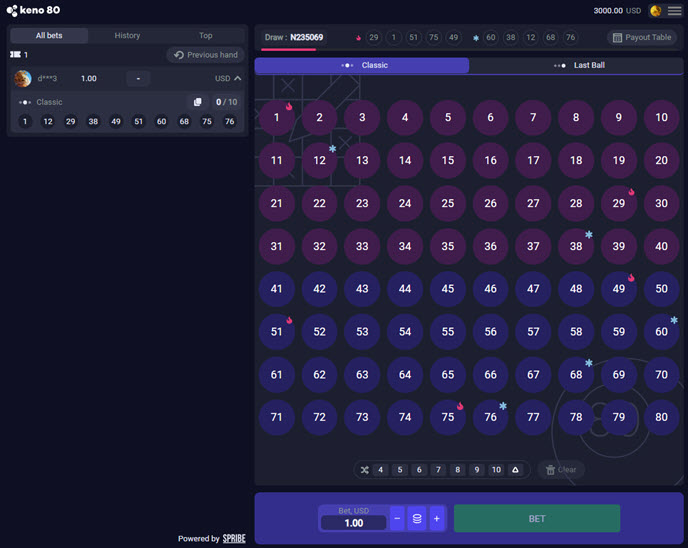
Task: Click the bet amount input field
Action: 353,523
